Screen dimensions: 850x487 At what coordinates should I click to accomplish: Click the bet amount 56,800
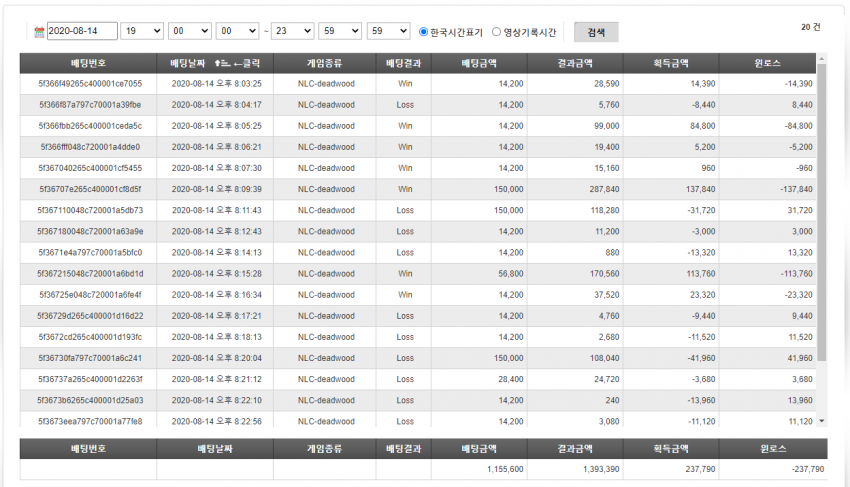click(x=511, y=274)
